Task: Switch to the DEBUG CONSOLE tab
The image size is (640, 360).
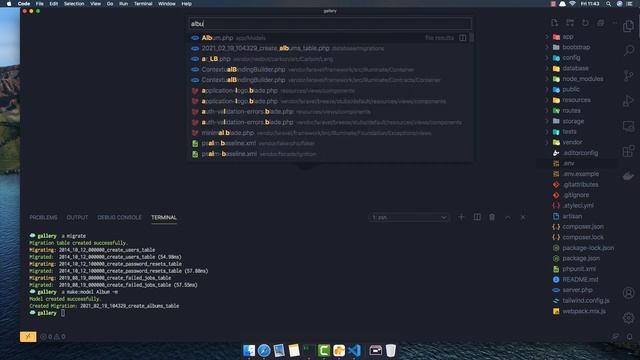Action: tap(119, 217)
